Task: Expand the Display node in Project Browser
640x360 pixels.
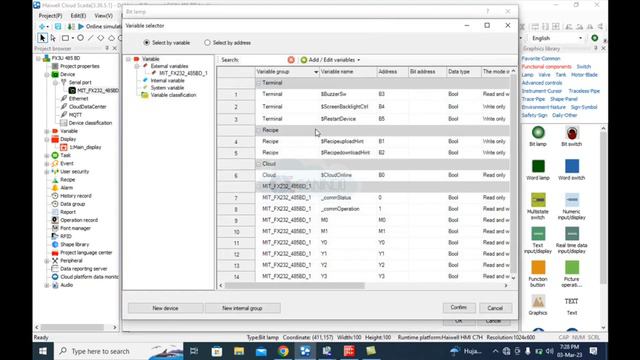Action: coord(47,139)
